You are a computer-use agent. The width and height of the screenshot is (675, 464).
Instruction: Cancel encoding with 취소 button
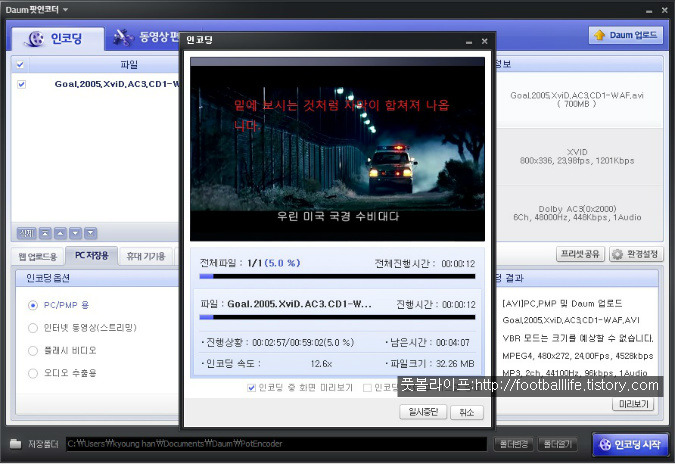coord(467,412)
